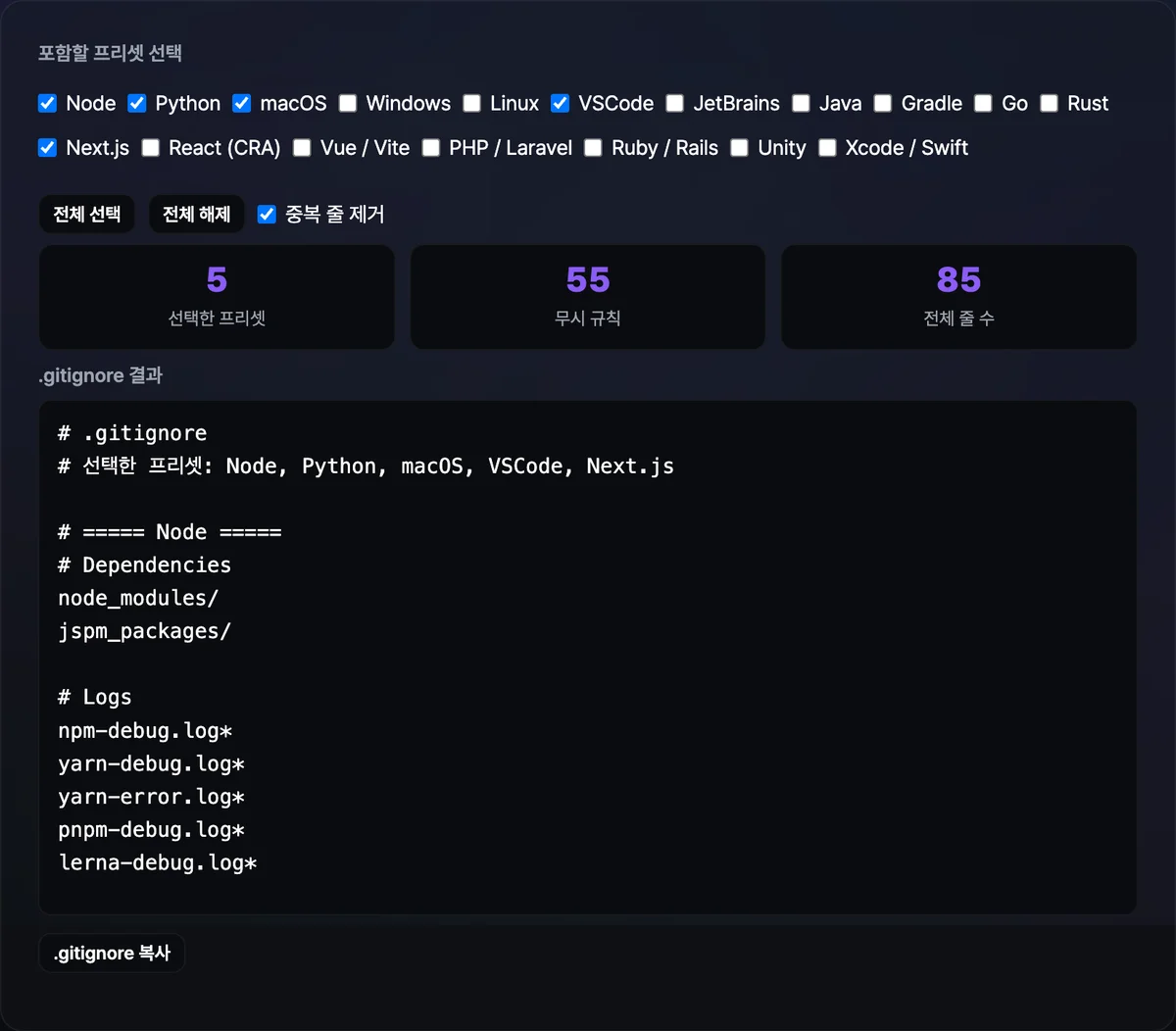
Task: Click the 선택한 프리셋 count card
Action: coord(217,297)
